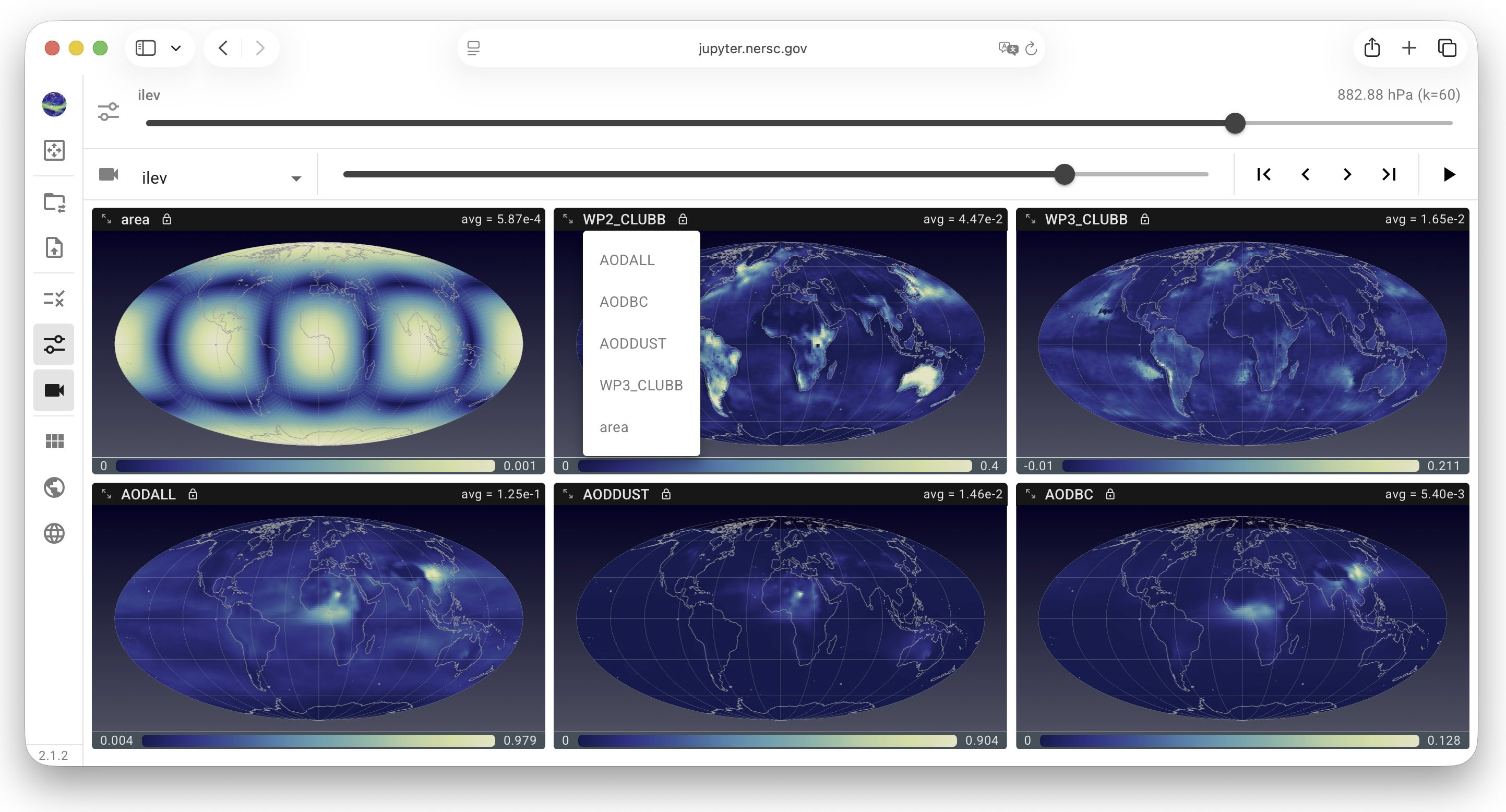The width and height of the screenshot is (1506, 812).
Task: Toggle the animation camera panel in sidebar
Action: coord(54,390)
